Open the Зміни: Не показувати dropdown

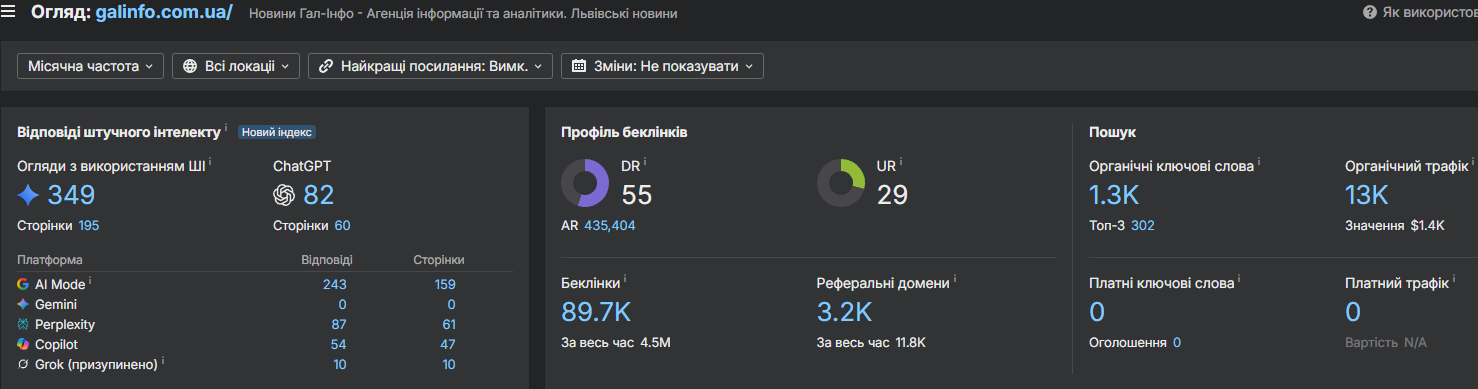click(662, 66)
